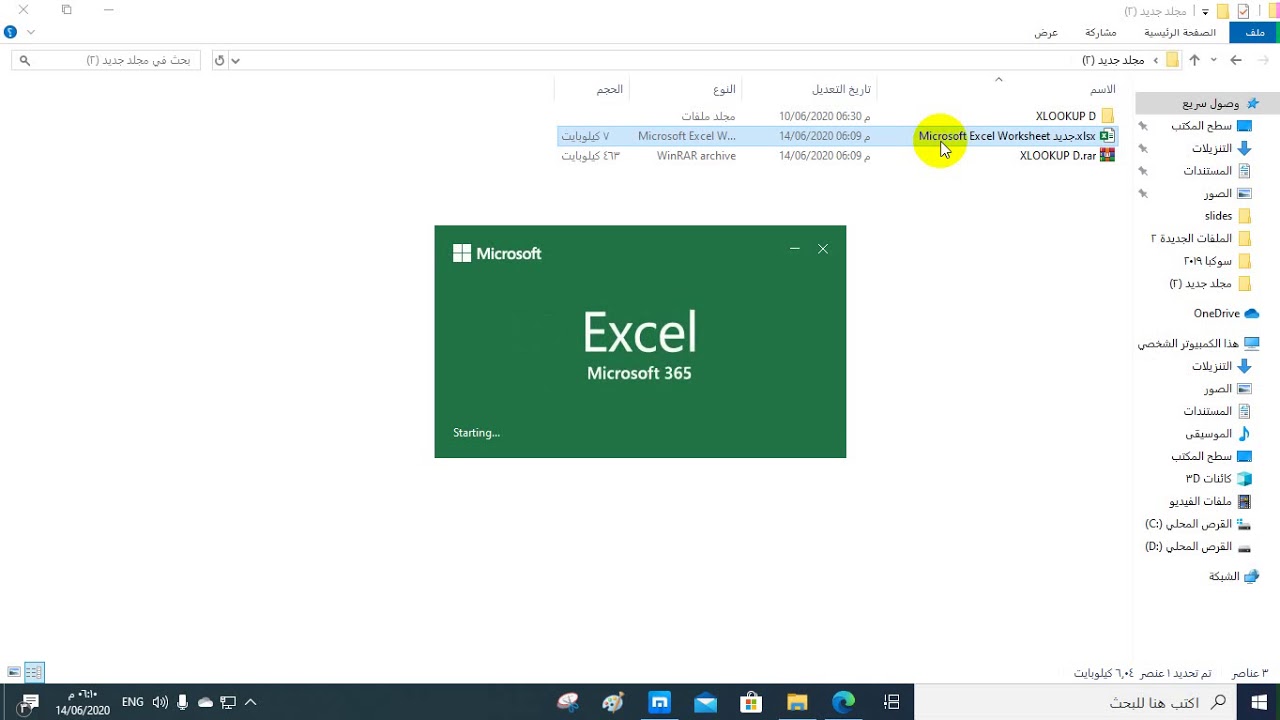Click the address bar path مجلد جديد (٢)
Screen dimensions: 1280x720
1113,60
